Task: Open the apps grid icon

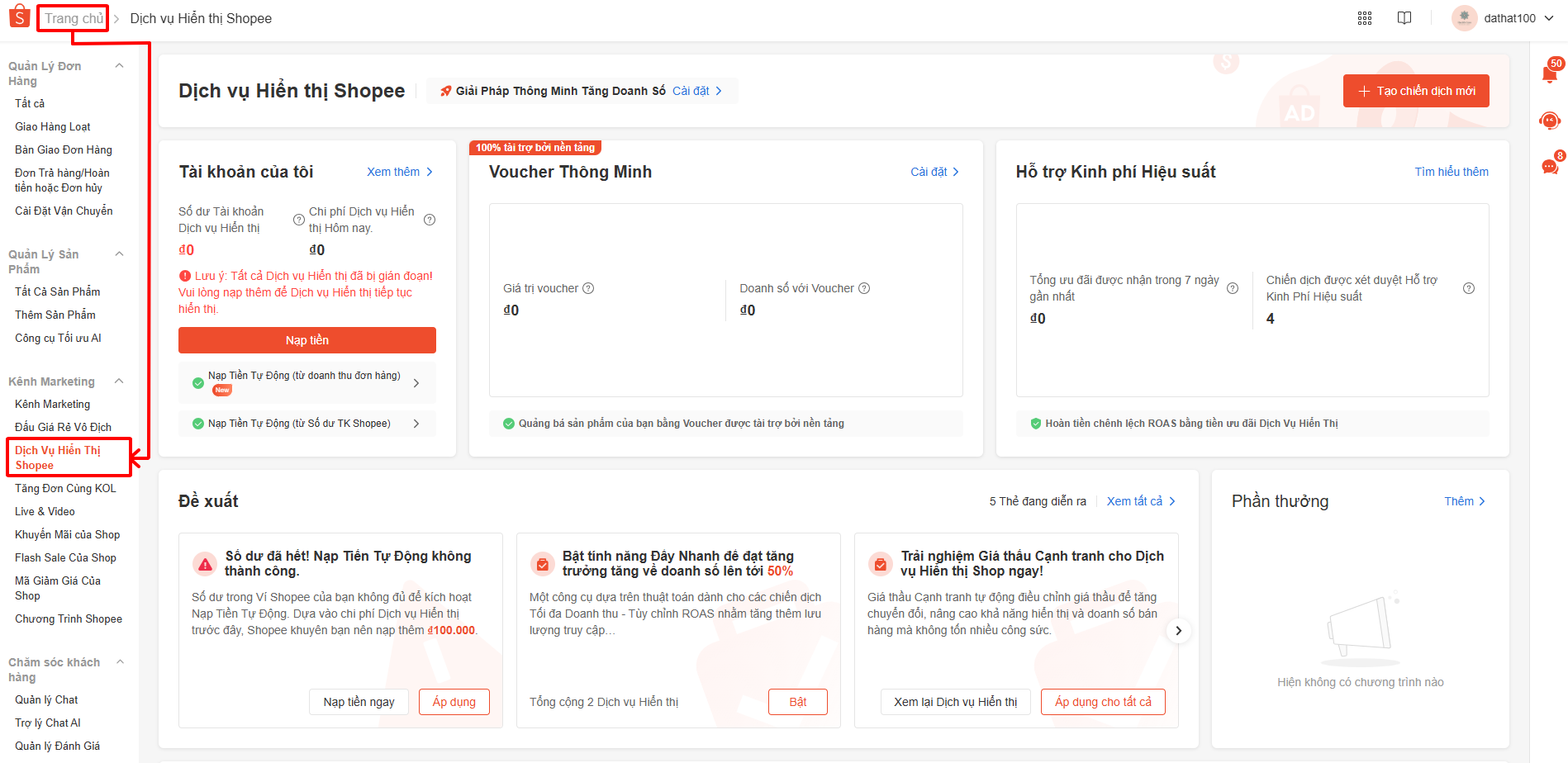Action: click(1364, 18)
